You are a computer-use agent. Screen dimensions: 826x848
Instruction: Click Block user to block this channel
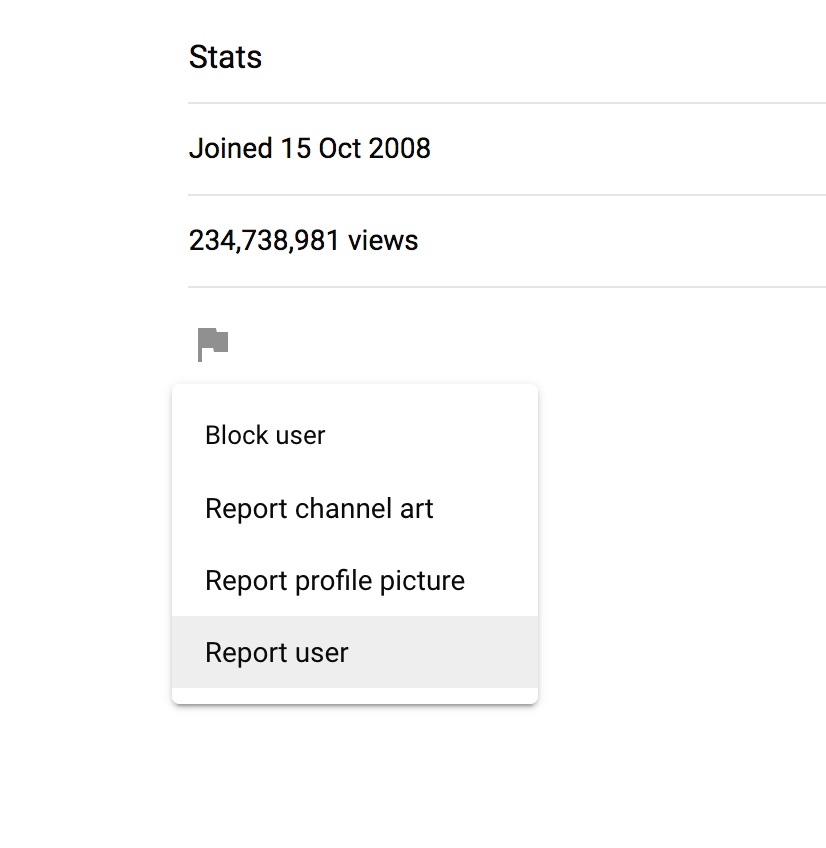coord(264,435)
